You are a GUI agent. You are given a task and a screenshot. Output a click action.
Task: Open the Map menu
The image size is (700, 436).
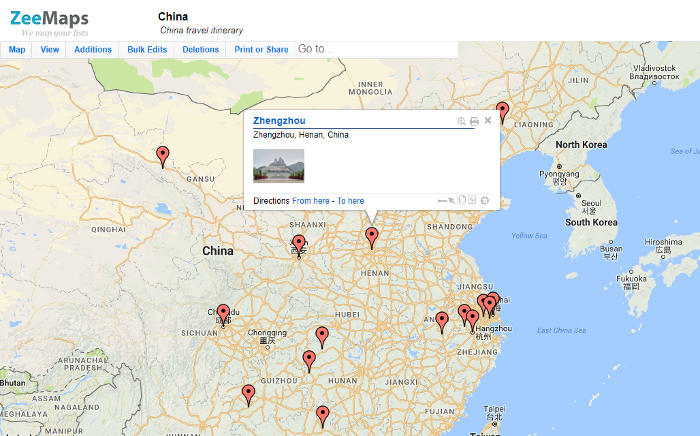click(x=17, y=50)
